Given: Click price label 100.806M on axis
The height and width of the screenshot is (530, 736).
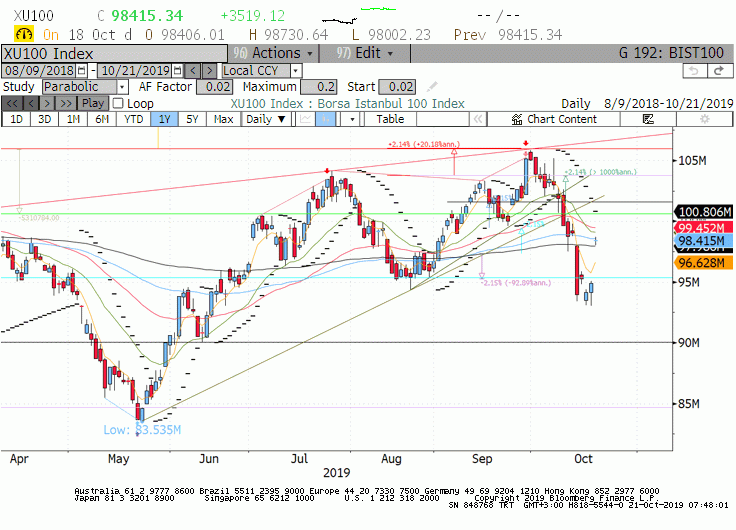Looking at the screenshot, I should click(703, 212).
